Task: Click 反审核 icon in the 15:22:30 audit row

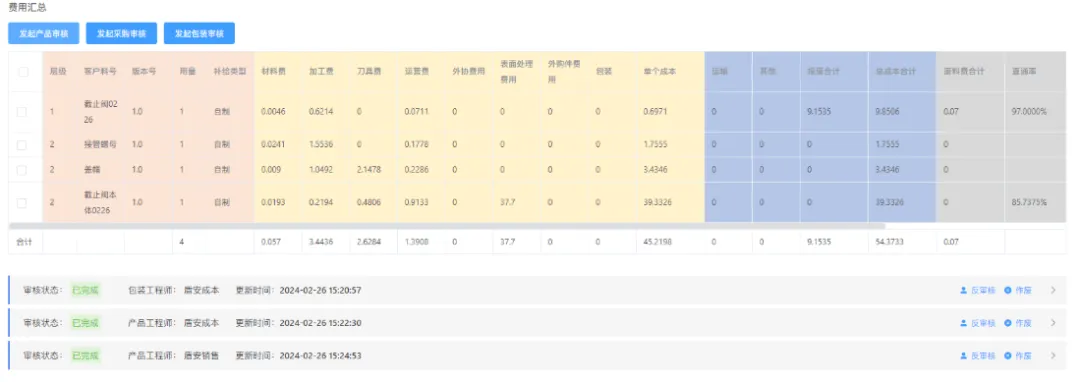Action: (x=964, y=323)
